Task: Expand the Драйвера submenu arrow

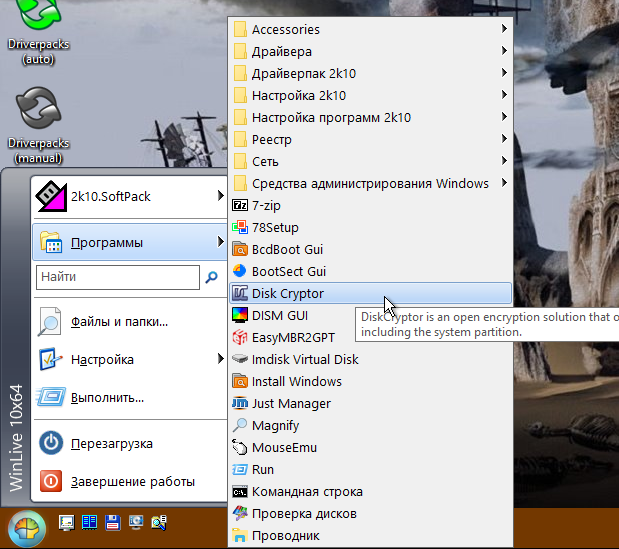Action: coord(504,51)
